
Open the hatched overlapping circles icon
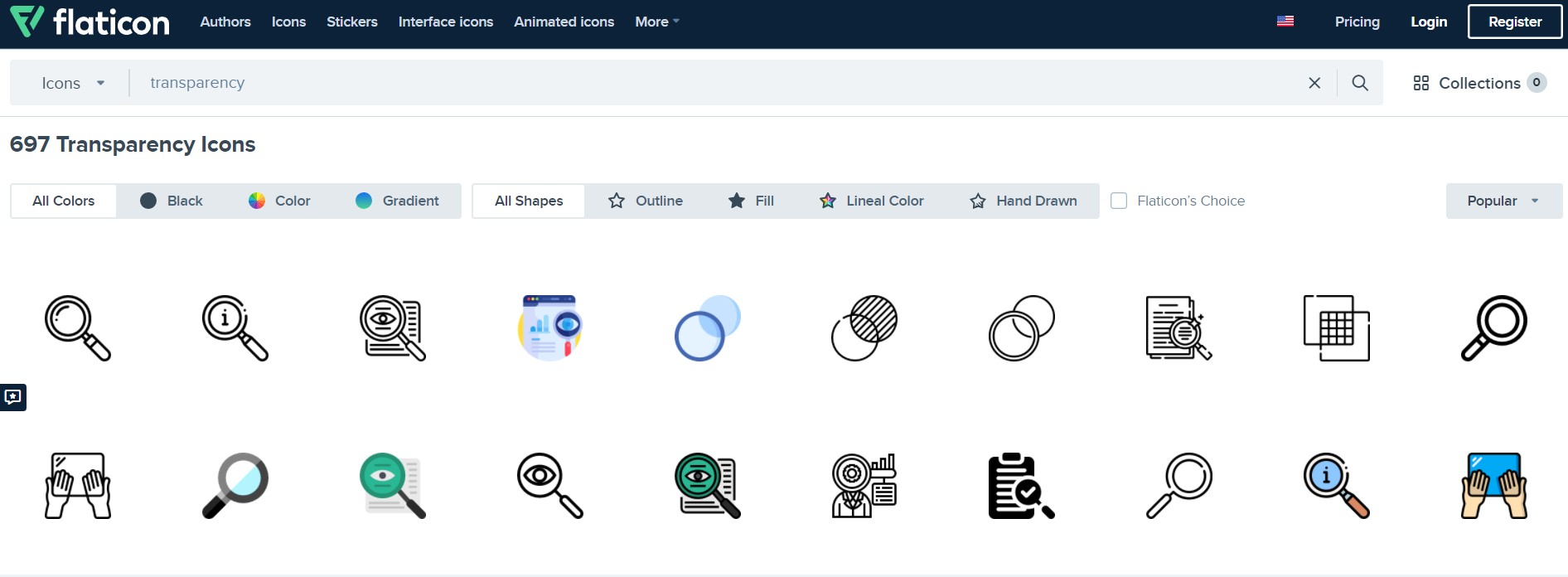coord(864,328)
